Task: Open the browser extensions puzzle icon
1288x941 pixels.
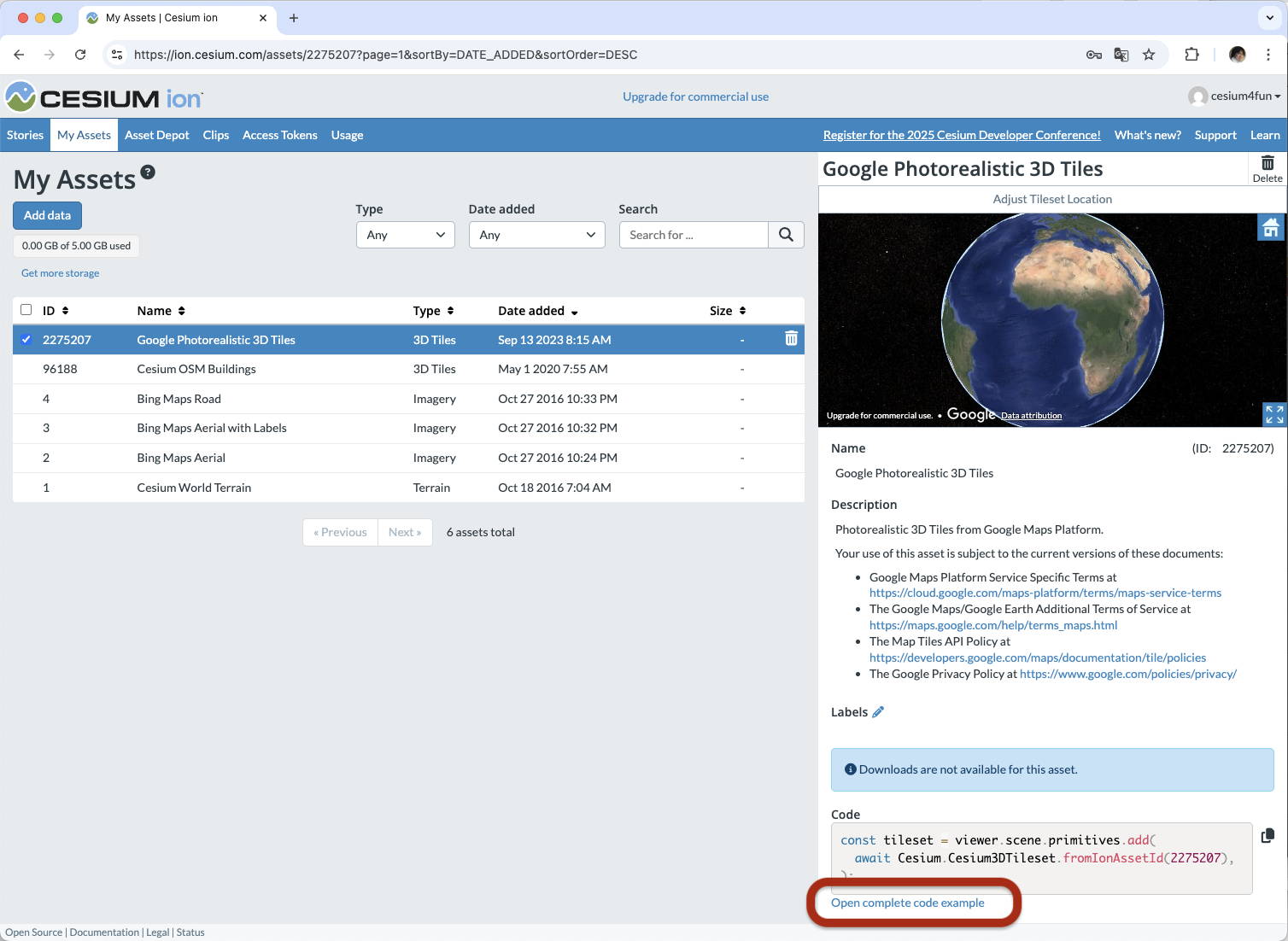Action: pyautogui.click(x=1192, y=55)
